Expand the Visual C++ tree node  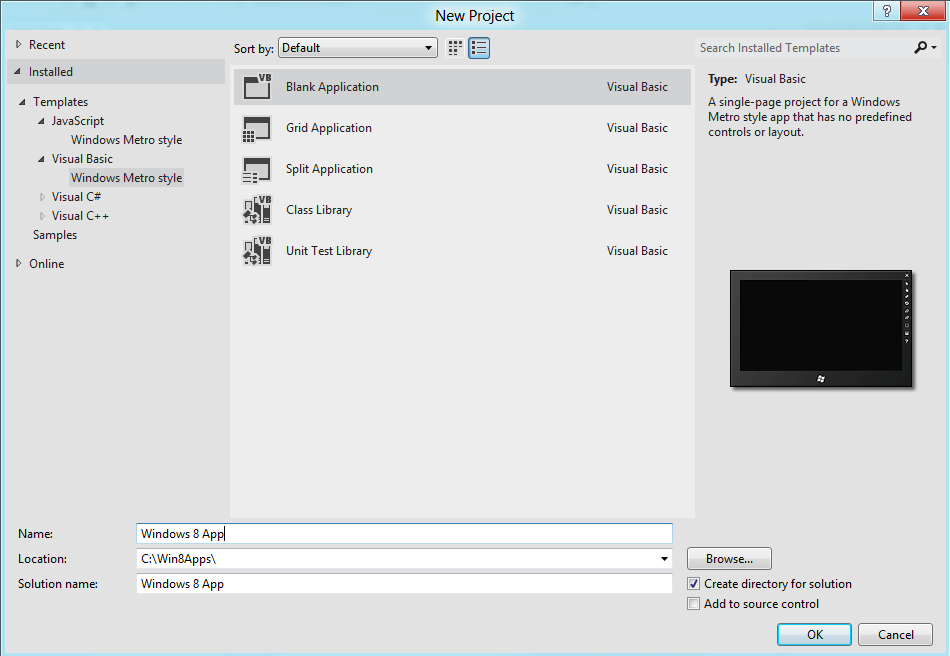point(42,216)
